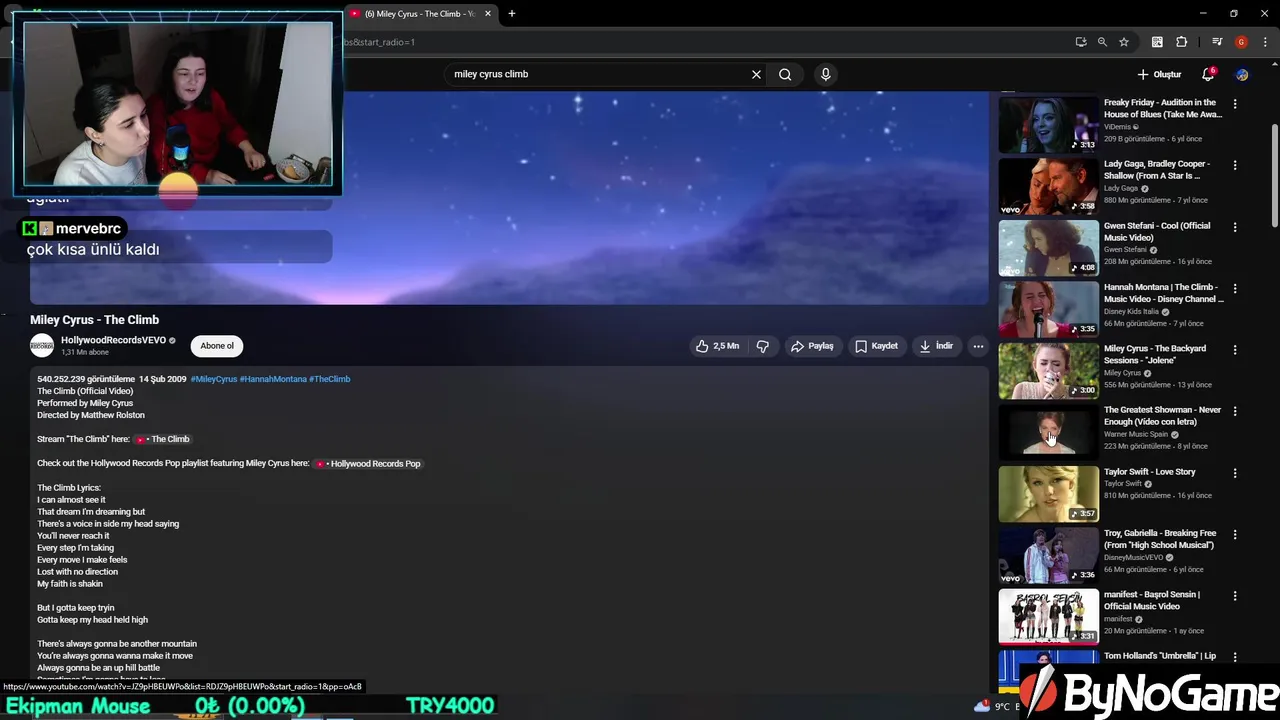The height and width of the screenshot is (720, 1280).
Task: Click the Paylaş share button
Action: pos(812,346)
